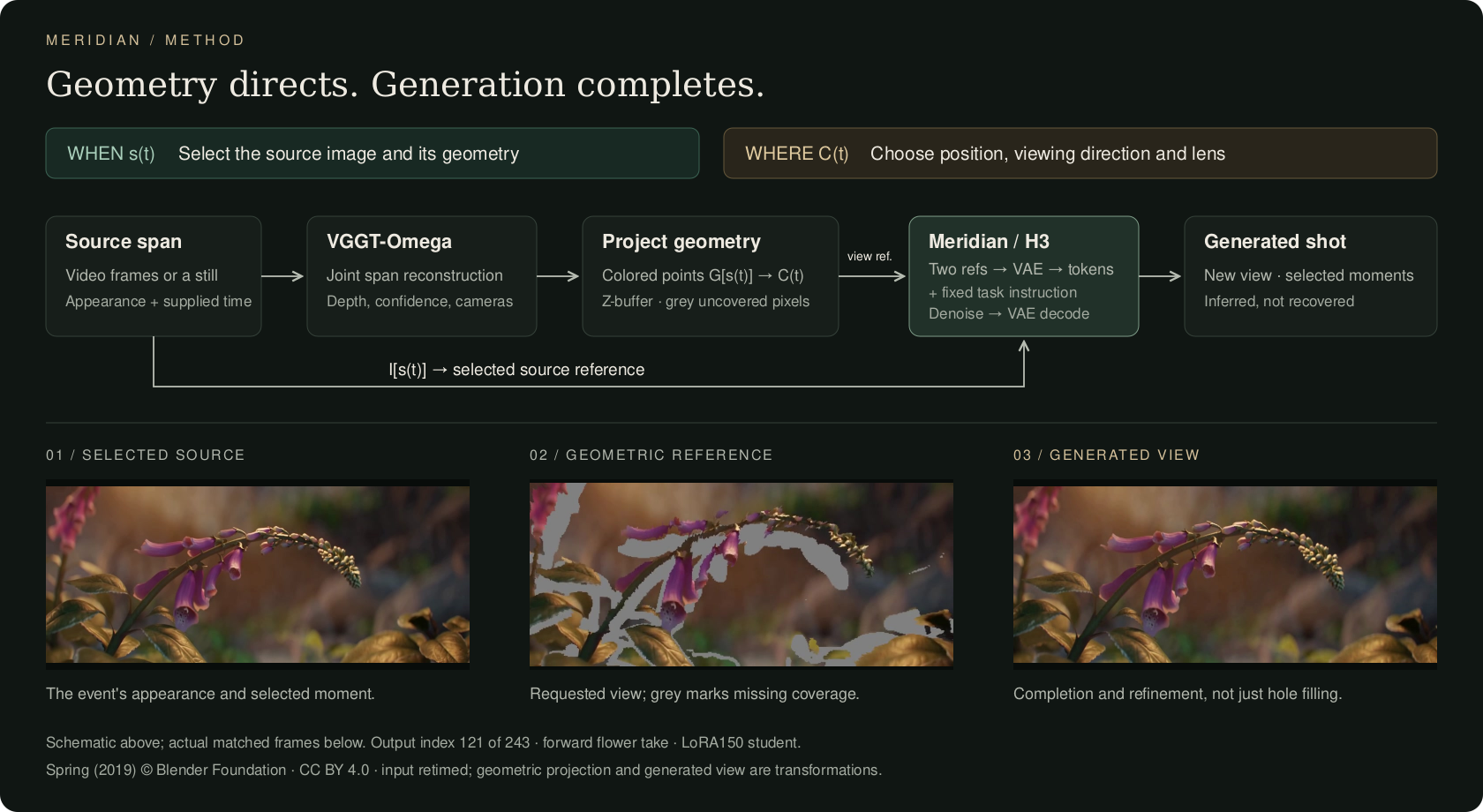Image resolution: width=1483 pixels, height=812 pixels.
Task: Click the Meridian / H3 box
Action: click(1024, 276)
